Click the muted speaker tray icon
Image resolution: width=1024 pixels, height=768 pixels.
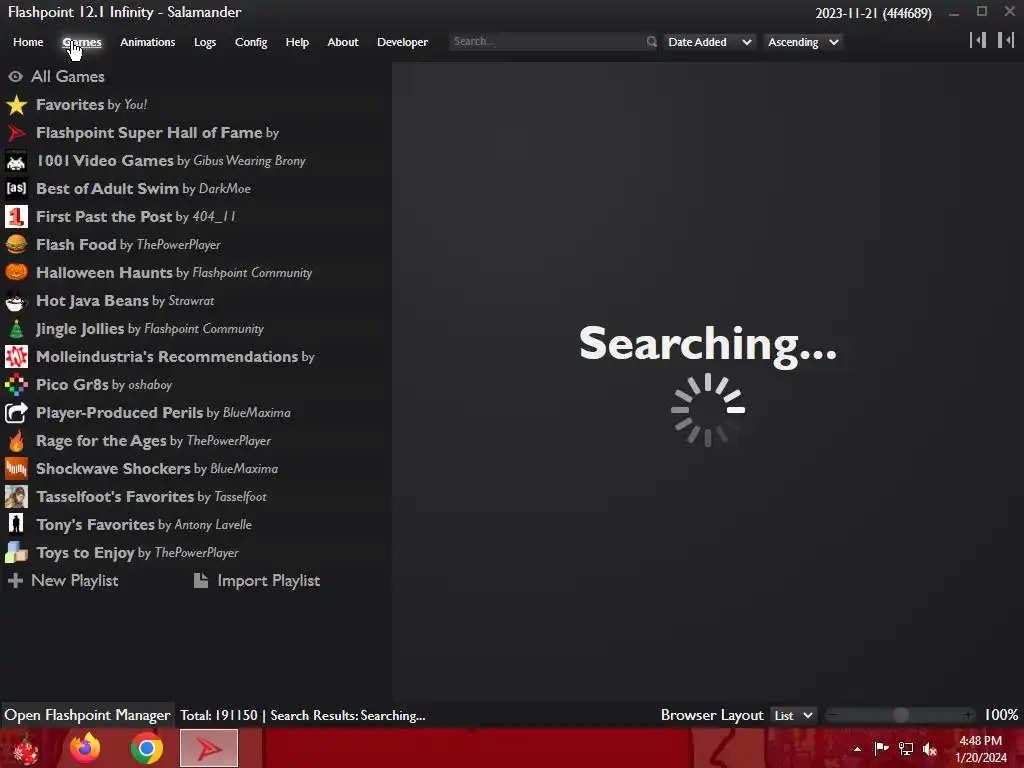[x=930, y=749]
